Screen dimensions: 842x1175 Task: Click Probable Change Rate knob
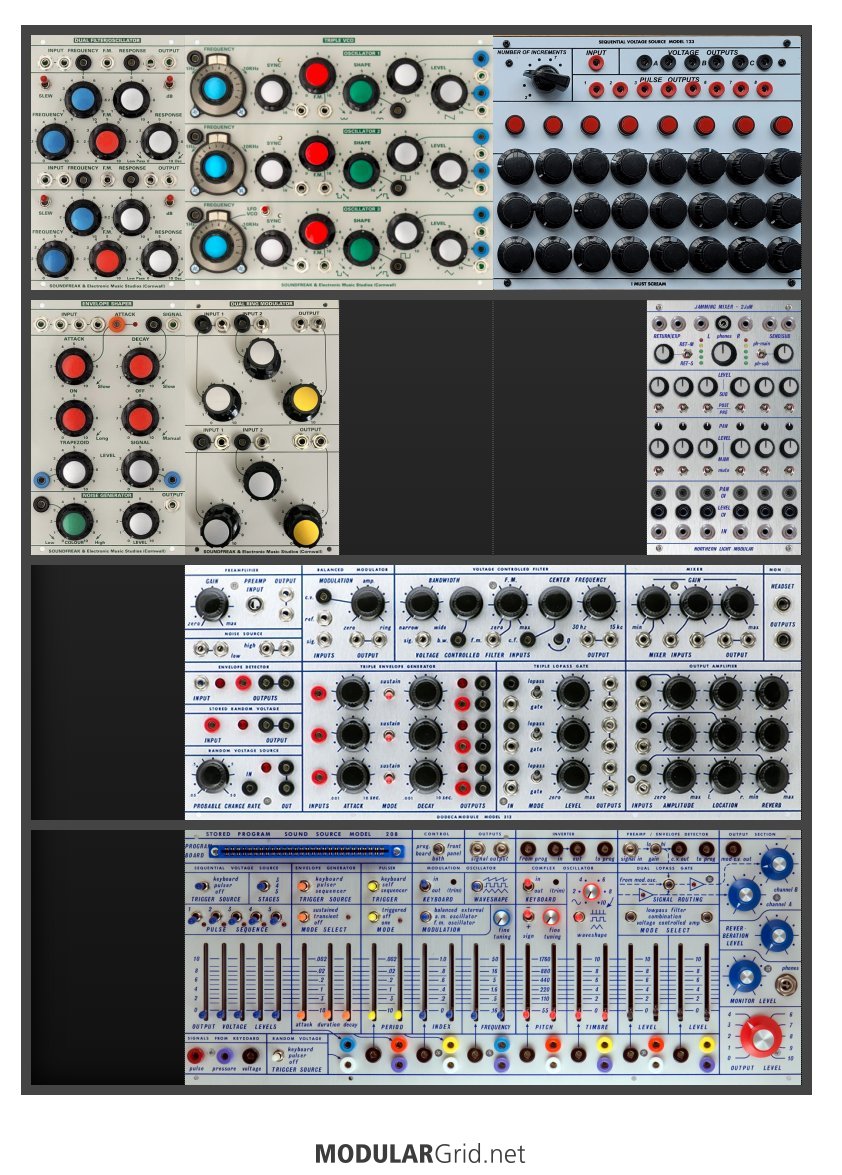[212, 776]
